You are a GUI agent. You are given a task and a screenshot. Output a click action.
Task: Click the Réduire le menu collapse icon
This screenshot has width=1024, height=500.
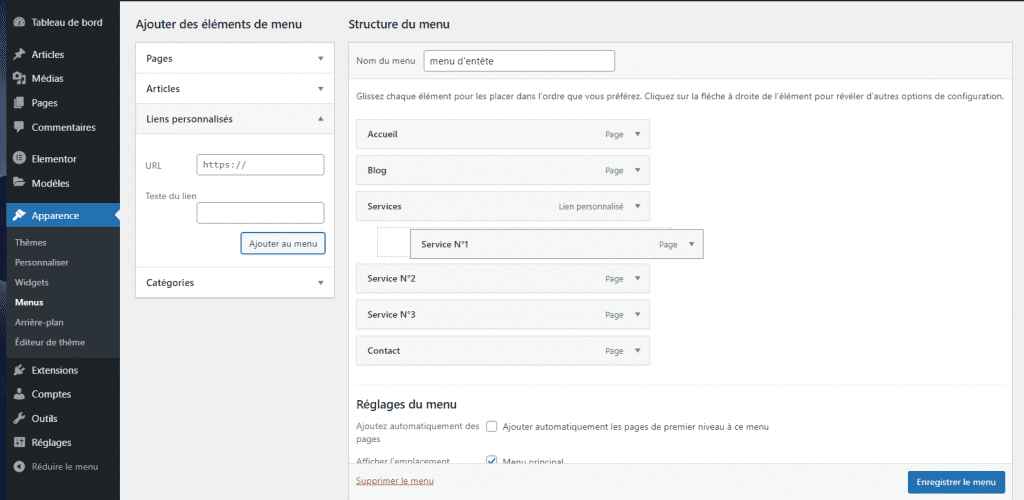[19, 467]
